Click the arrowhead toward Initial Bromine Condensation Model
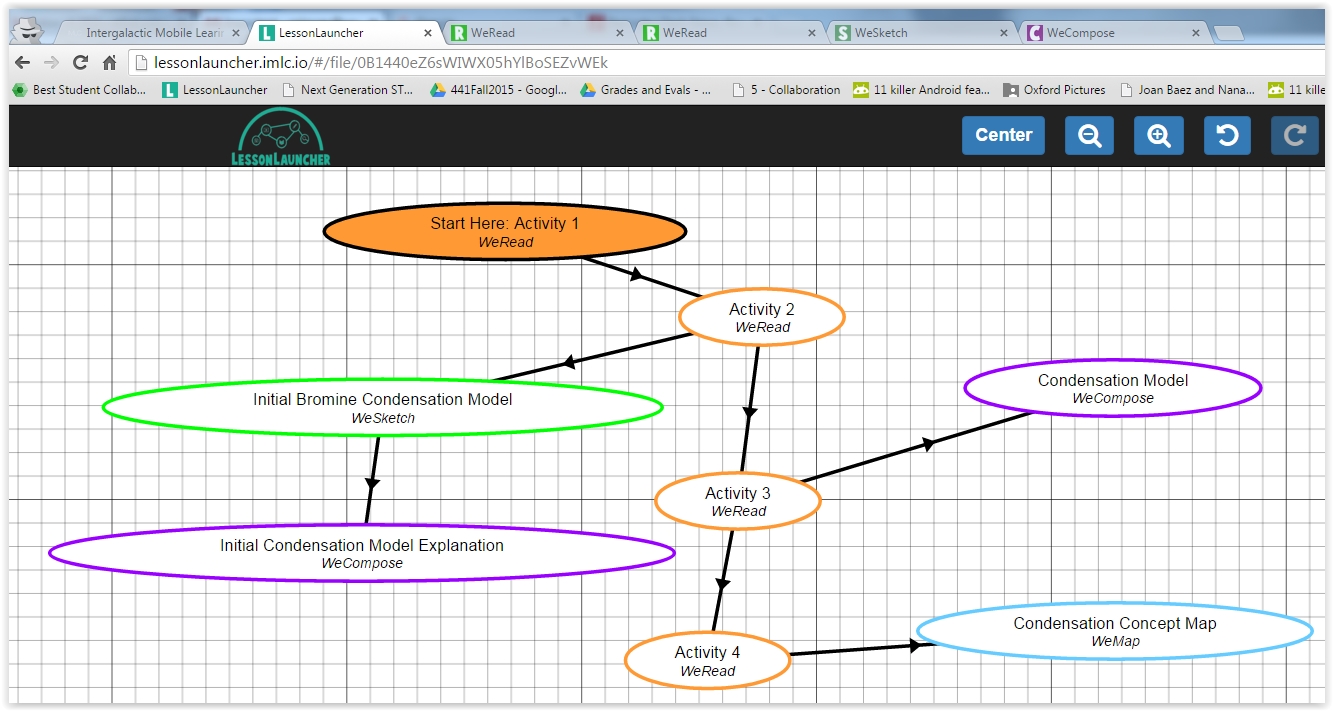 point(568,362)
